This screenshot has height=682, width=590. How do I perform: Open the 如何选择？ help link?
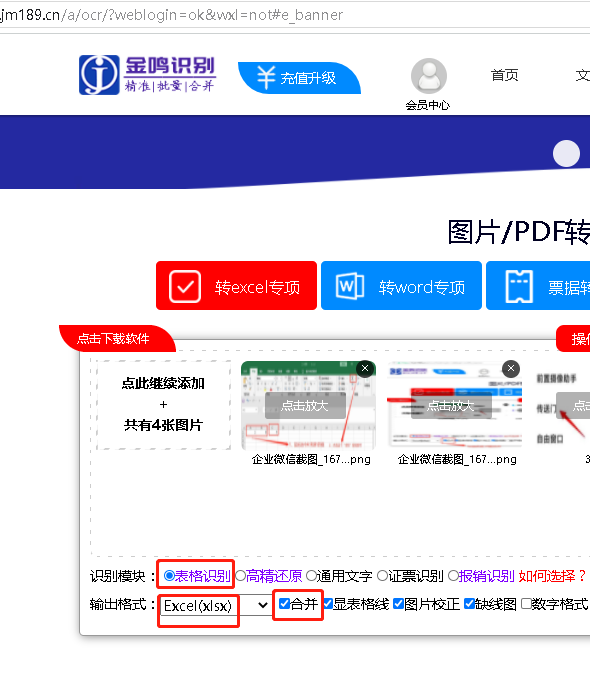pyautogui.click(x=553, y=576)
